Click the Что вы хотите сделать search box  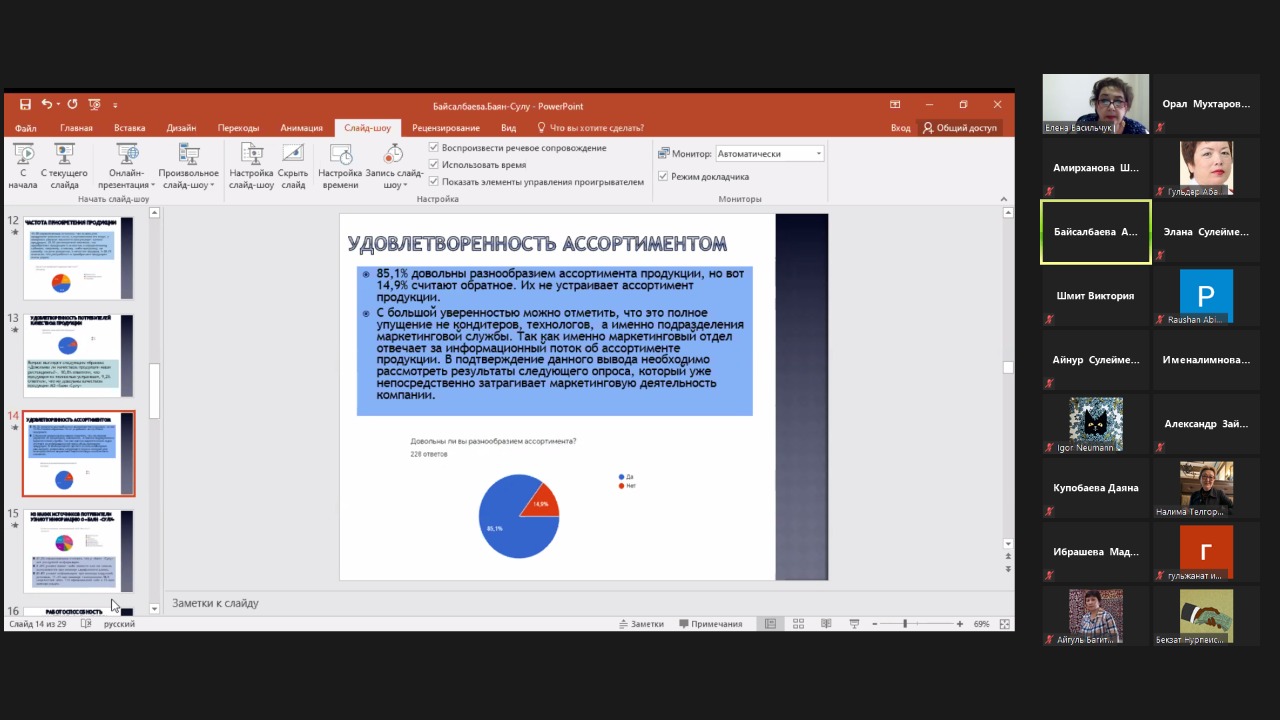(591, 128)
